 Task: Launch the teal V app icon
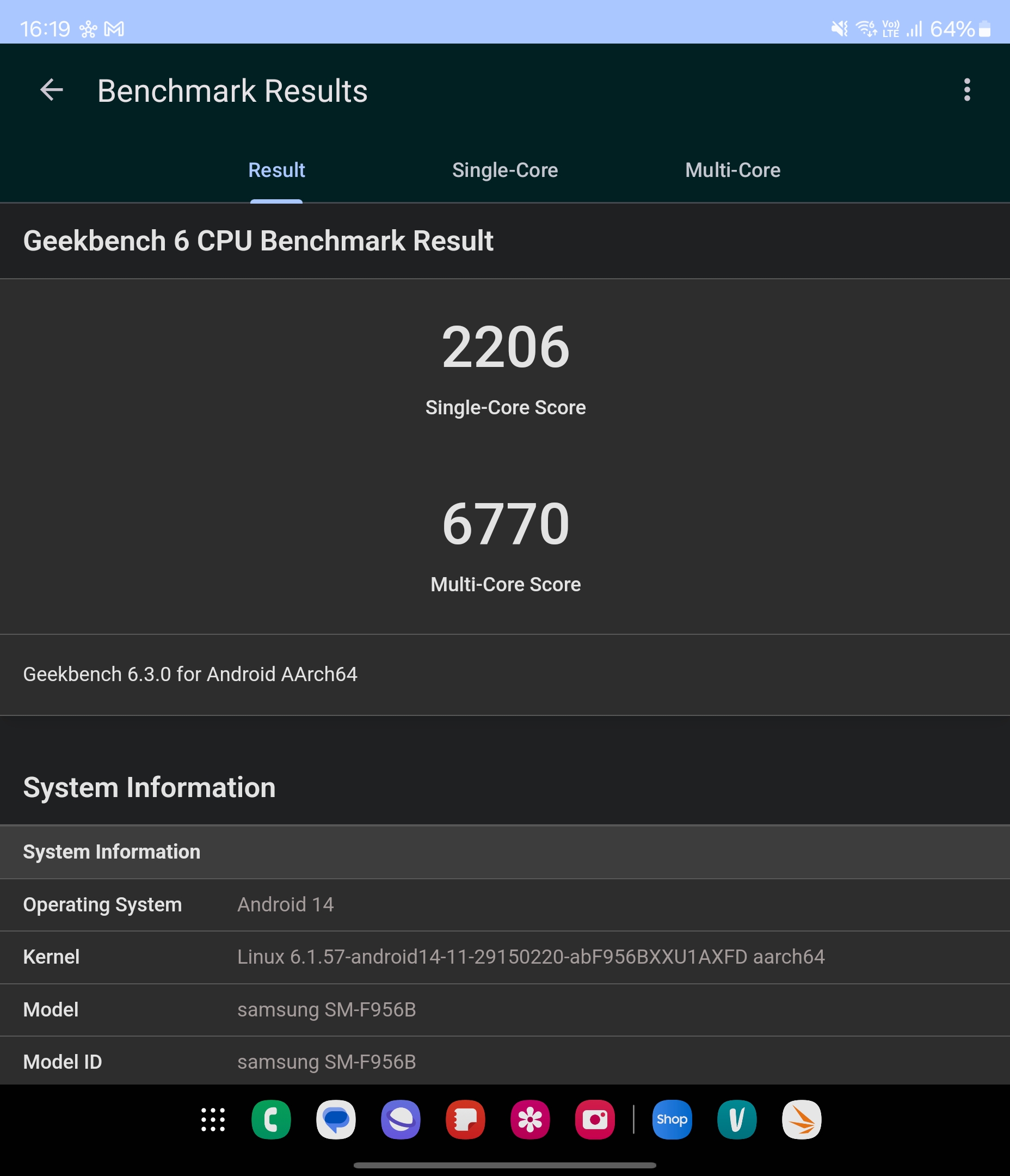pos(736,1120)
